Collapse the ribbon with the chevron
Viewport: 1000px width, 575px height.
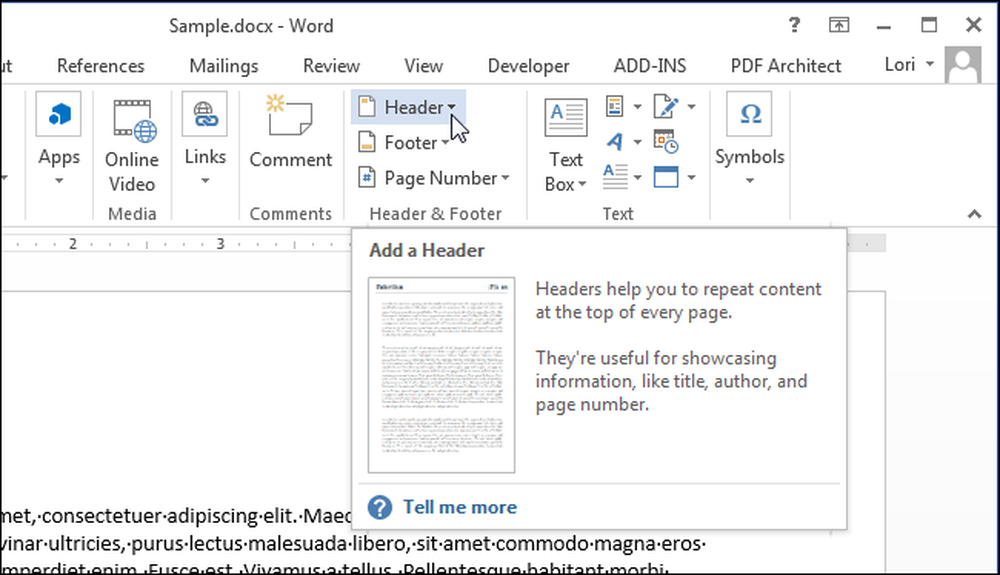click(974, 214)
